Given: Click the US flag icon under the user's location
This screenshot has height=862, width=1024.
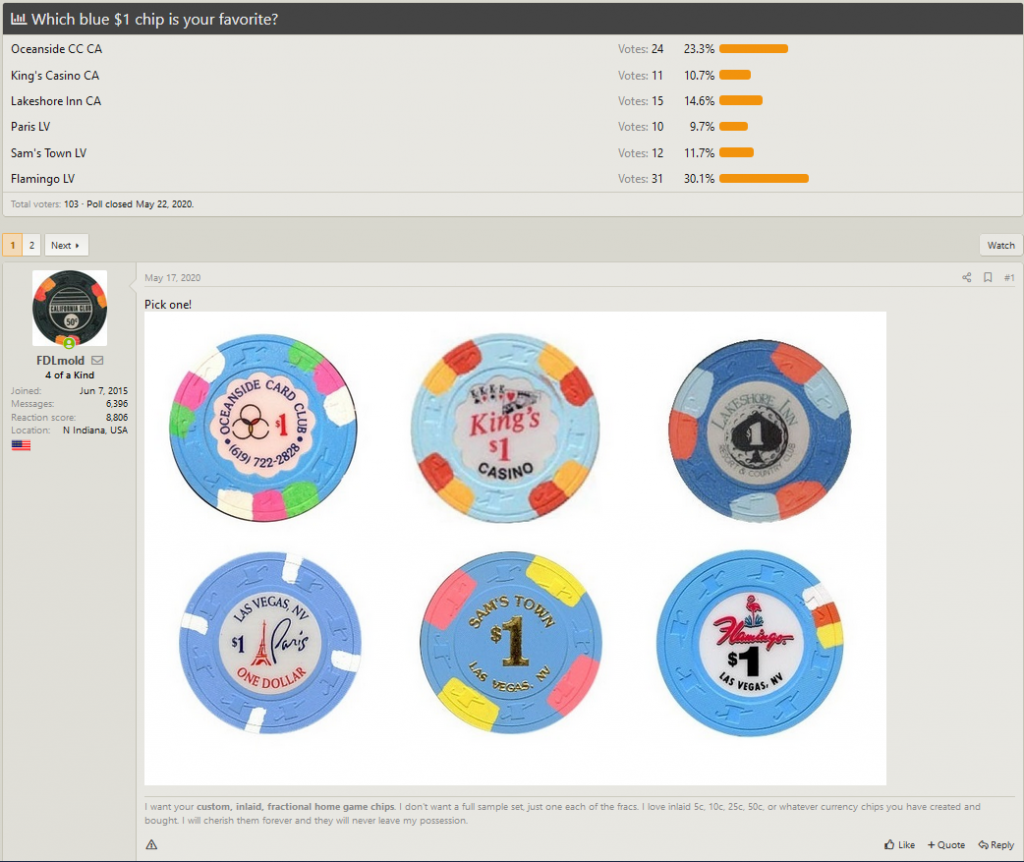Looking at the screenshot, I should (x=21, y=445).
